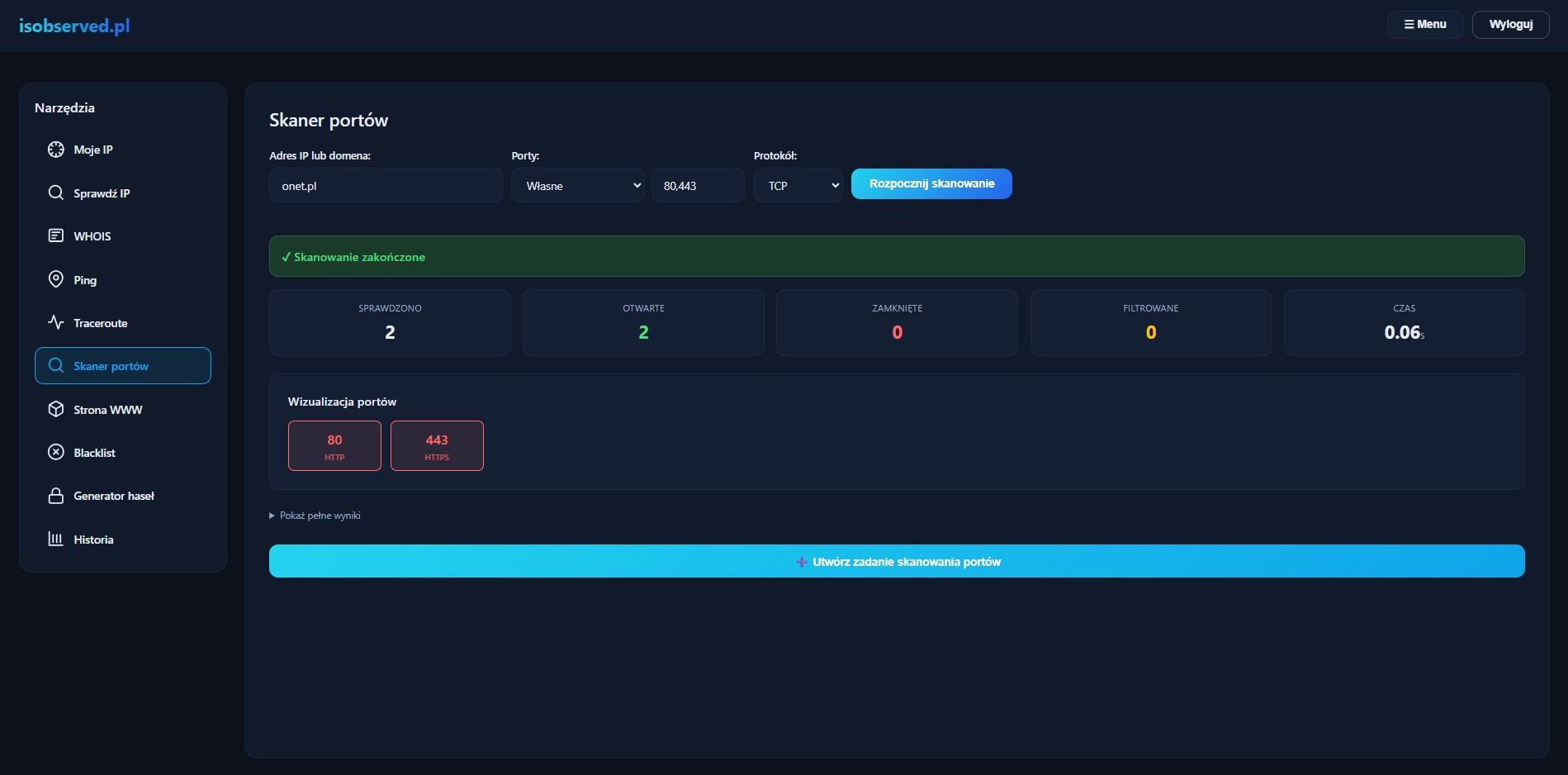Go to Sprawdź IP in sidebar
The height and width of the screenshot is (775, 1568).
pyautogui.click(x=123, y=193)
